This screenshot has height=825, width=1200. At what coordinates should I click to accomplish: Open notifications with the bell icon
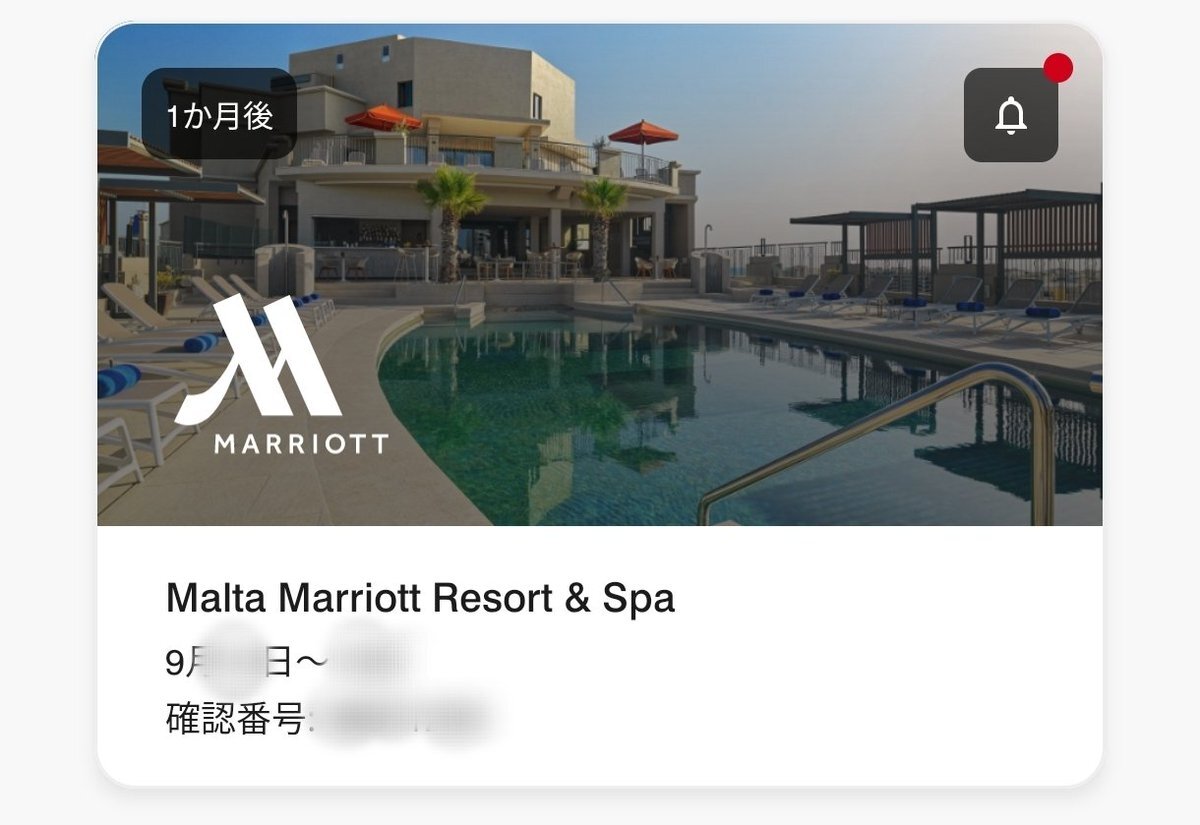tap(1011, 115)
